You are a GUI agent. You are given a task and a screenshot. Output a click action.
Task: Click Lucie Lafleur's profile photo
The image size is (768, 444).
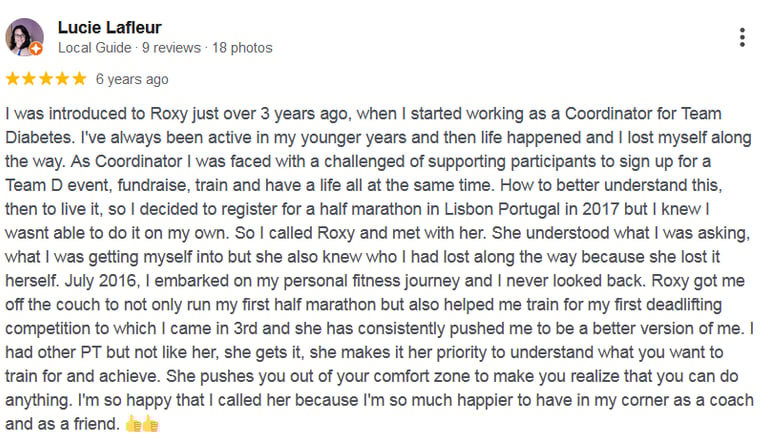click(x=24, y=37)
